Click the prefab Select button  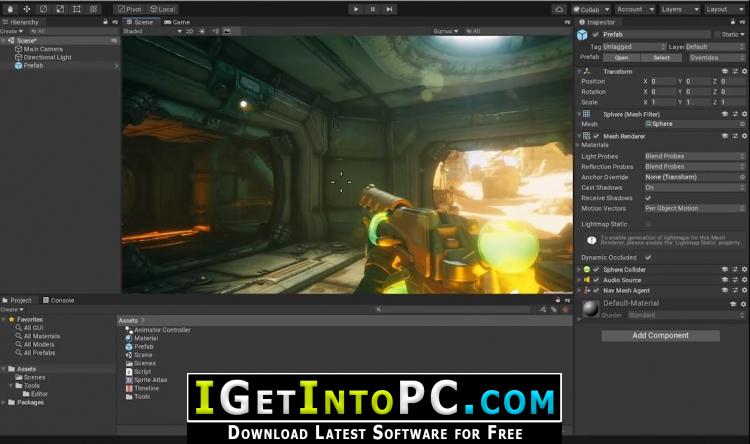tap(662, 57)
